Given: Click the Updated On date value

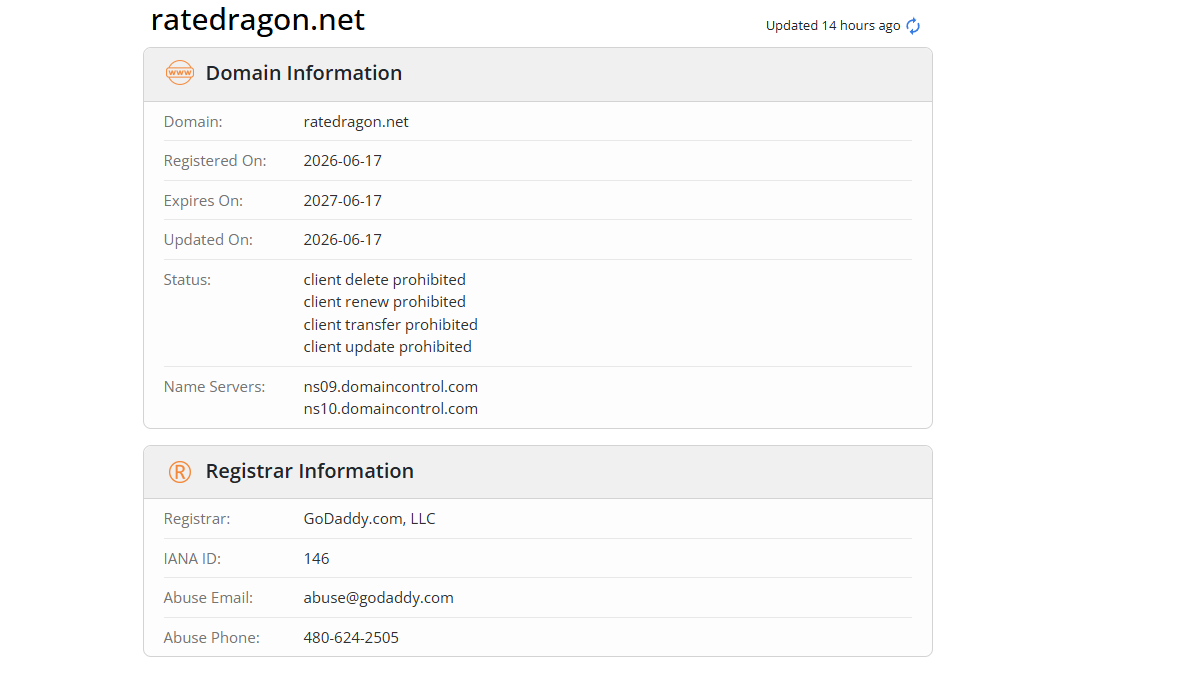Looking at the screenshot, I should [x=343, y=240].
